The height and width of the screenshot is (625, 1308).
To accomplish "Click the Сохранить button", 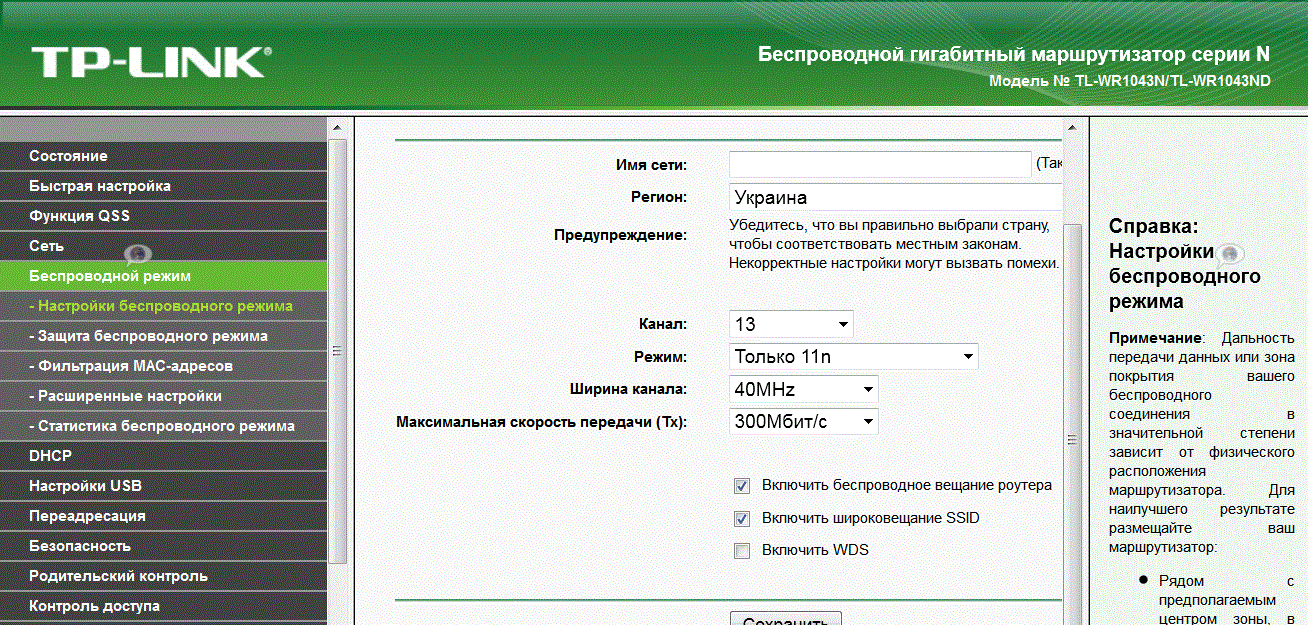I will coord(785,620).
